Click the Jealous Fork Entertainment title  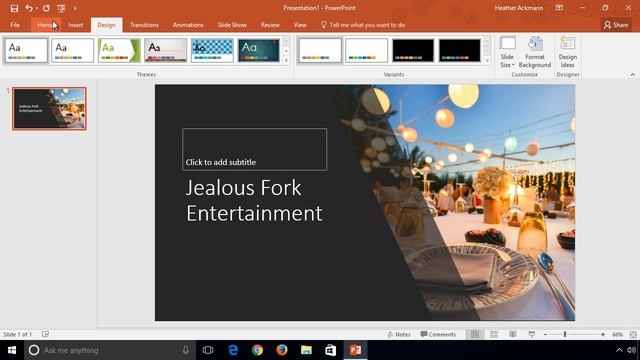coord(254,200)
